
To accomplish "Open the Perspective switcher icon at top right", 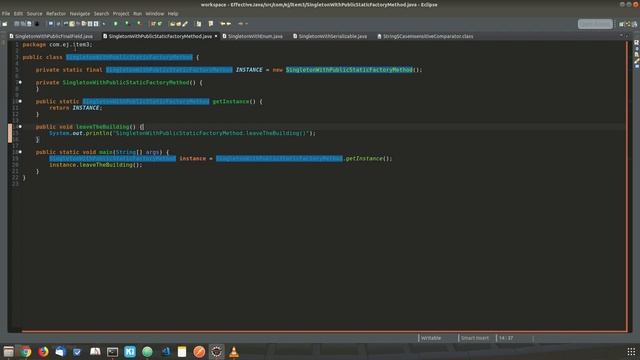I will [x=622, y=24].
